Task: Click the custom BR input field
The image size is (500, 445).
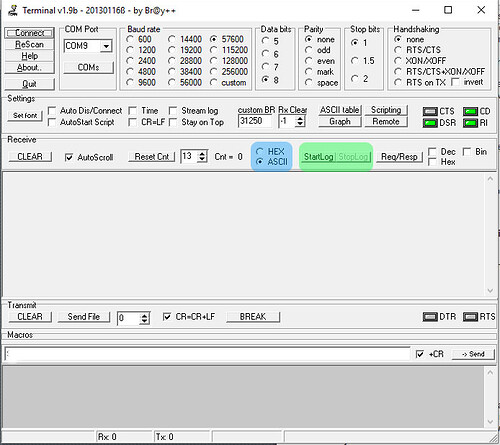Action: pyautogui.click(x=255, y=121)
